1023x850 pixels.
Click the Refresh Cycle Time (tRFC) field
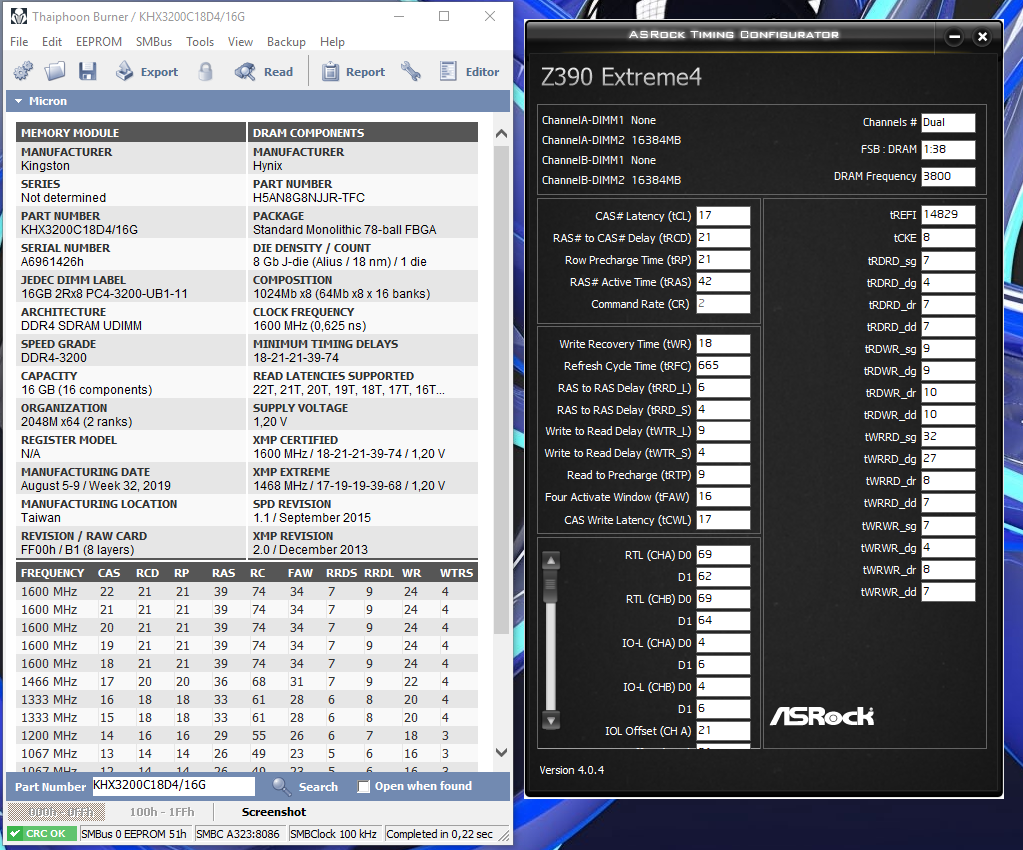724,365
